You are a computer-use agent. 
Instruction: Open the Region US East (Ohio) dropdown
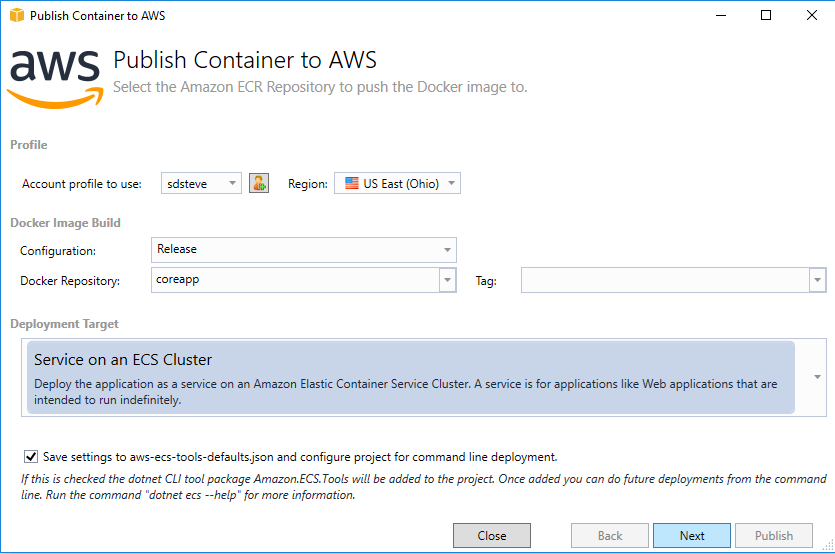pyautogui.click(x=397, y=183)
